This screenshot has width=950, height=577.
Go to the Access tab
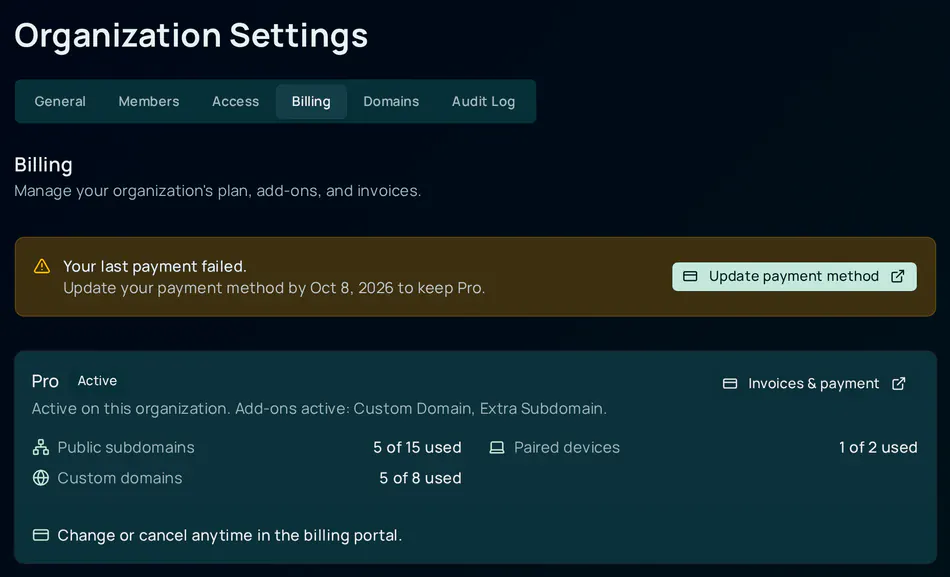236,101
